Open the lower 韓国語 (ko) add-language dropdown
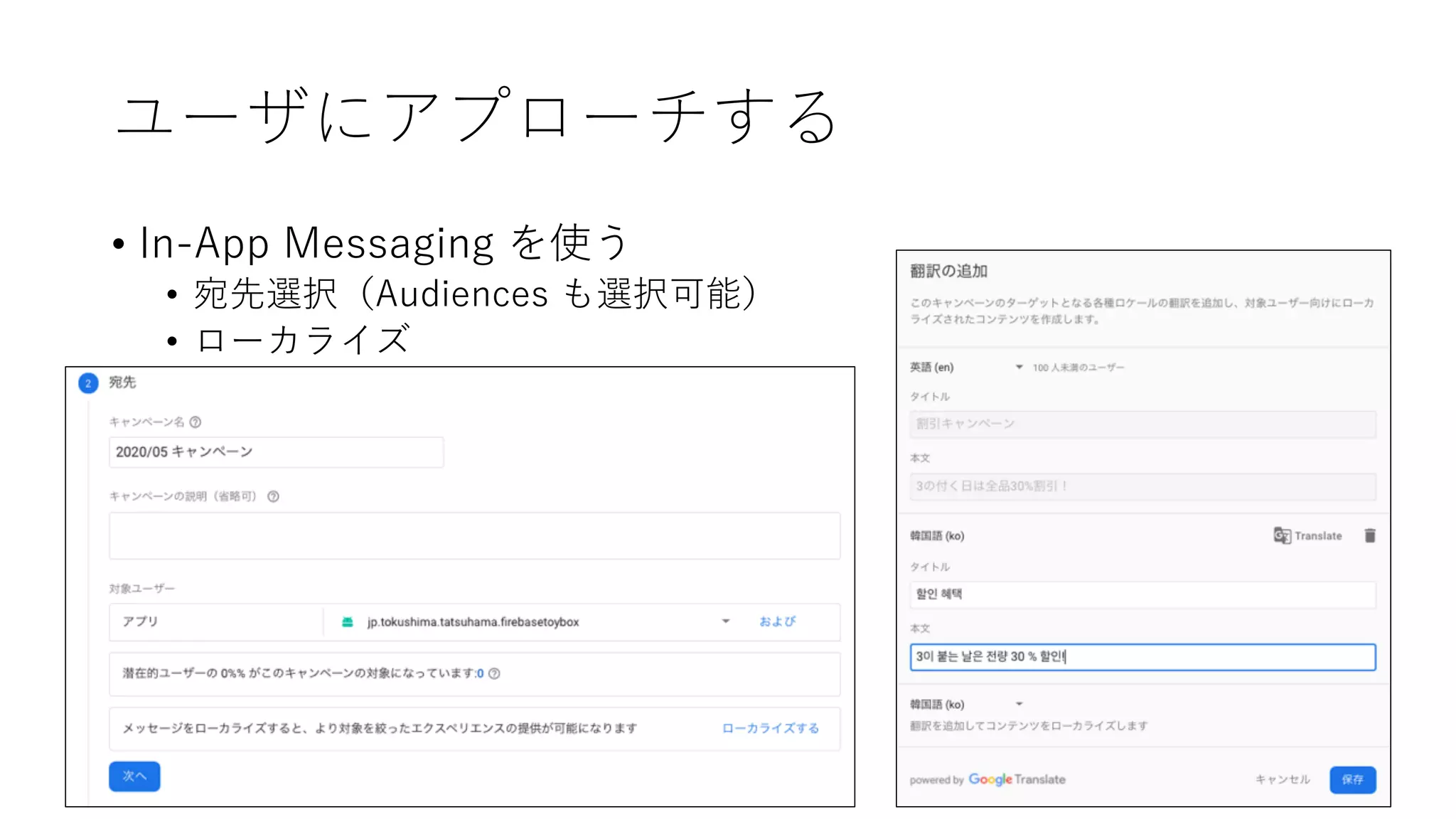Screen dimensions: 1456x819 pyautogui.click(x=1019, y=704)
